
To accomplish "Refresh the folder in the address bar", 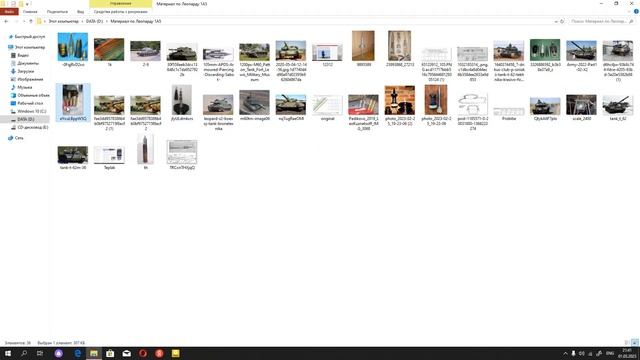I will click(562, 21).
